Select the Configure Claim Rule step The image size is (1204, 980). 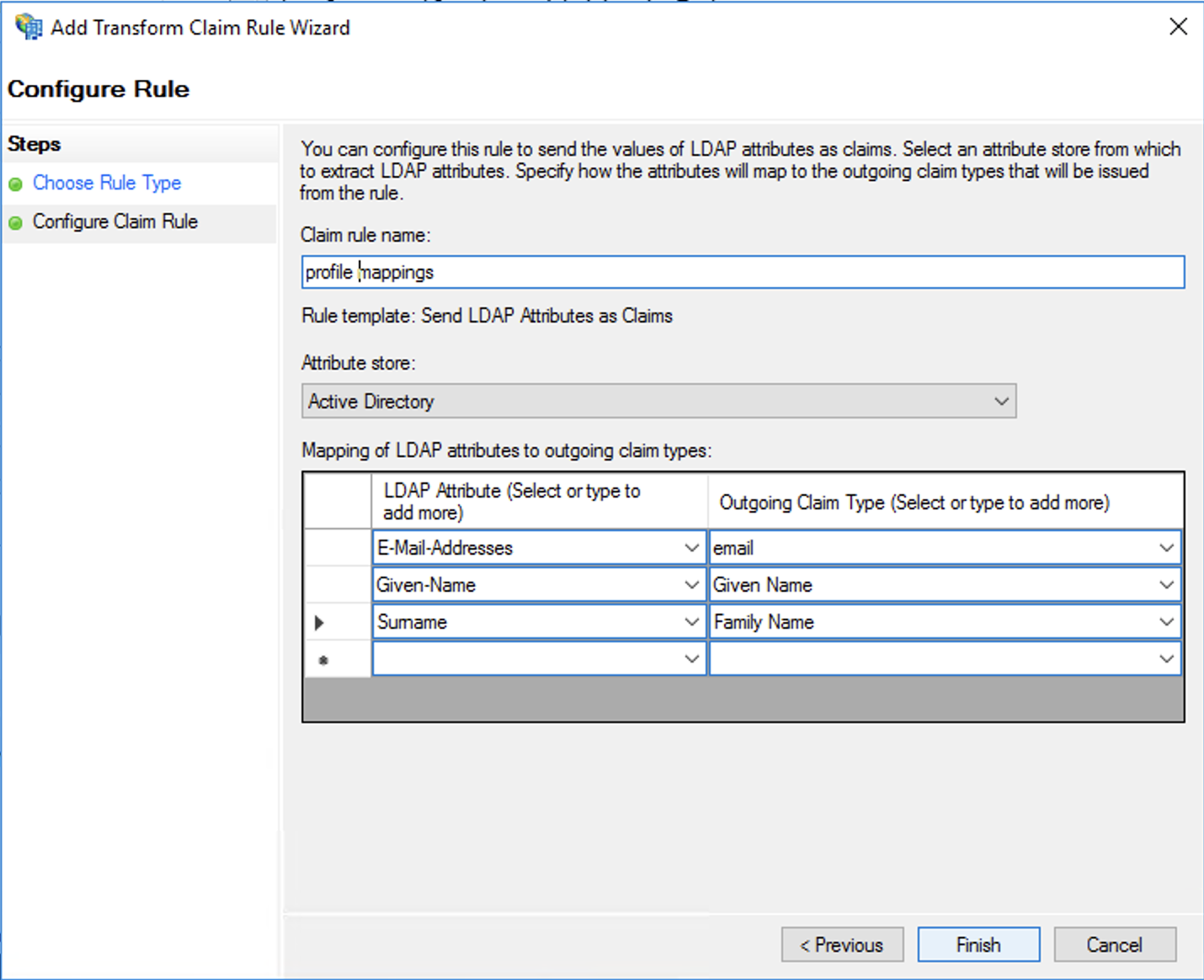click(x=115, y=221)
